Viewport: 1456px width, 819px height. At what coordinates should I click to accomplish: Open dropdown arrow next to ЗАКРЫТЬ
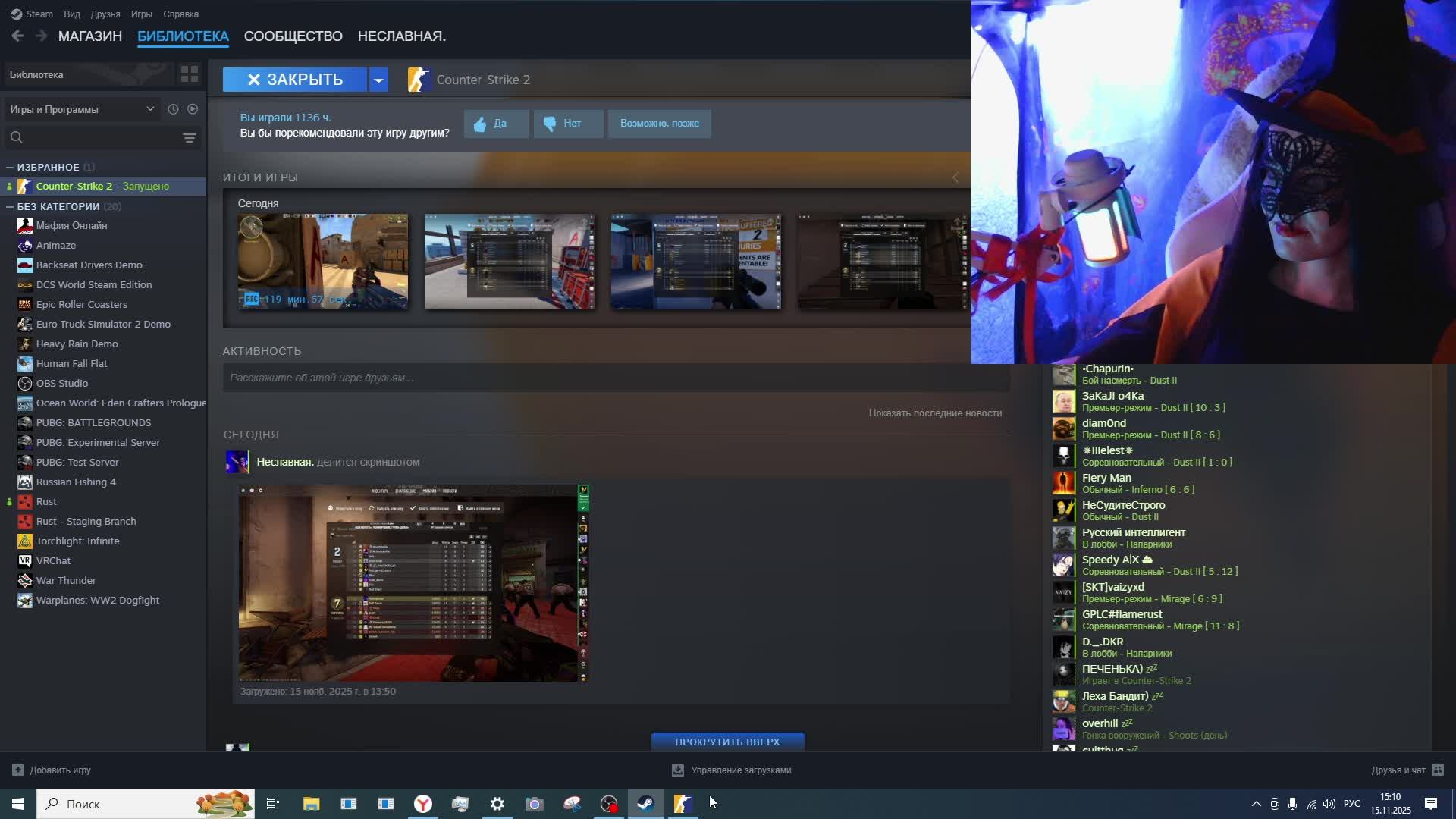[x=378, y=80]
